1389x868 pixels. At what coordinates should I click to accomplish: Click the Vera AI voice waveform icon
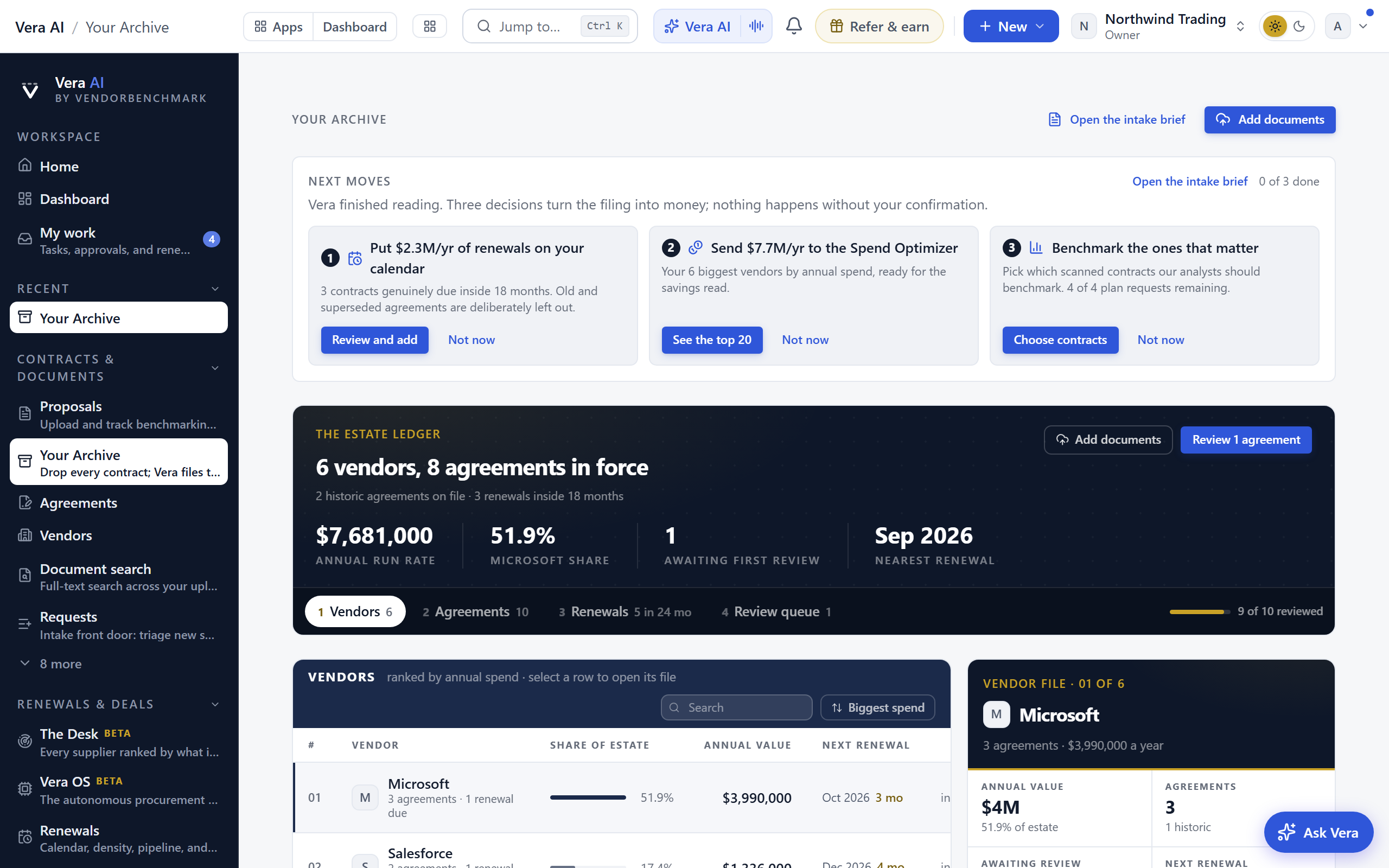[x=756, y=27]
